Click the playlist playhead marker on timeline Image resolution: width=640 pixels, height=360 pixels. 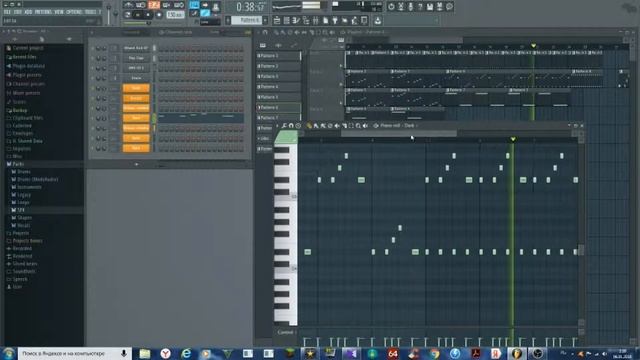533,46
